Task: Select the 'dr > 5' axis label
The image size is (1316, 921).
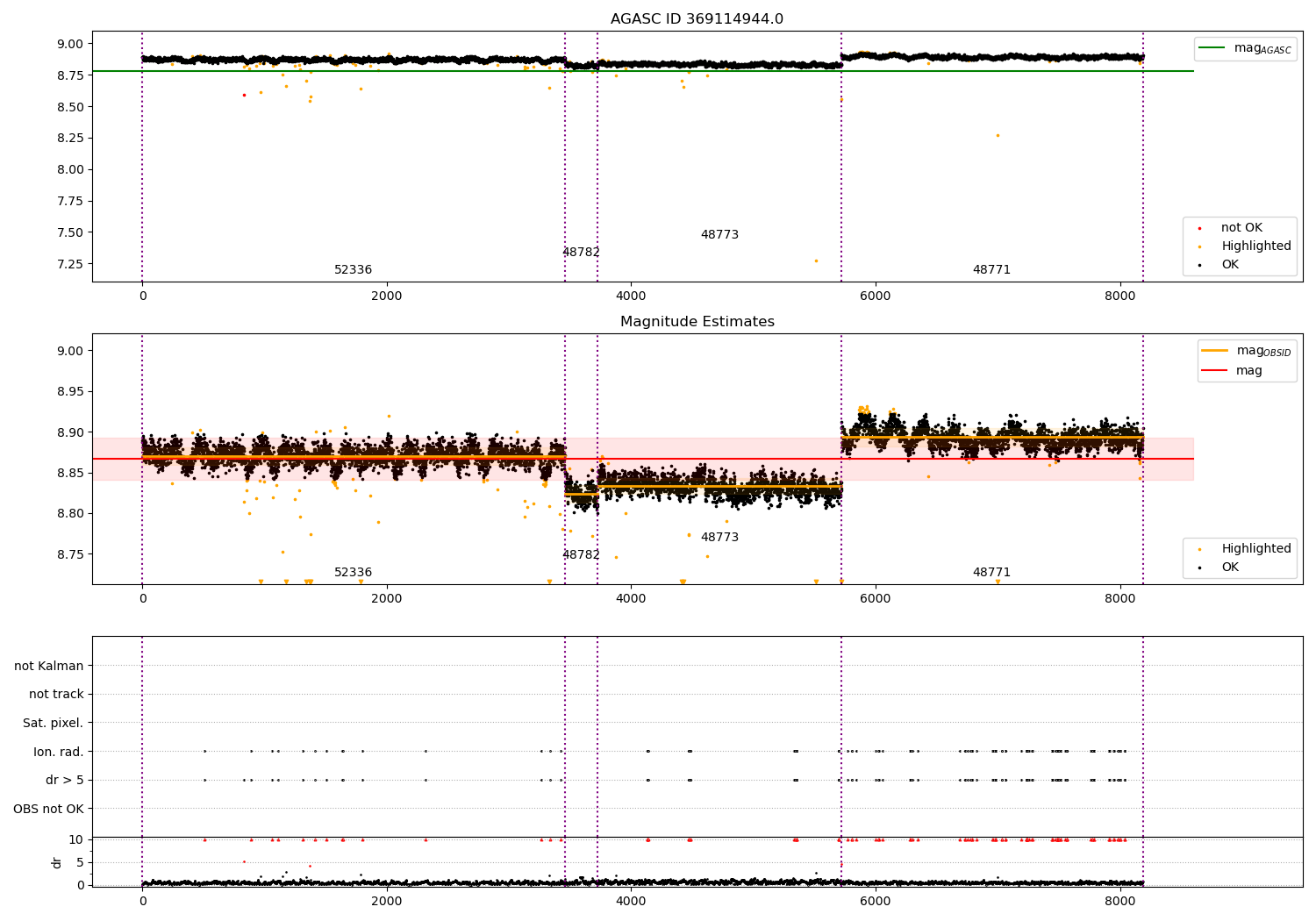Action: pos(65,780)
